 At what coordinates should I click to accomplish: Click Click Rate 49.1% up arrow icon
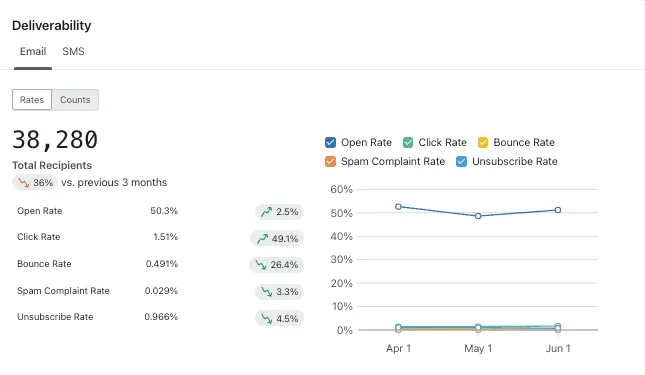pyautogui.click(x=262, y=238)
